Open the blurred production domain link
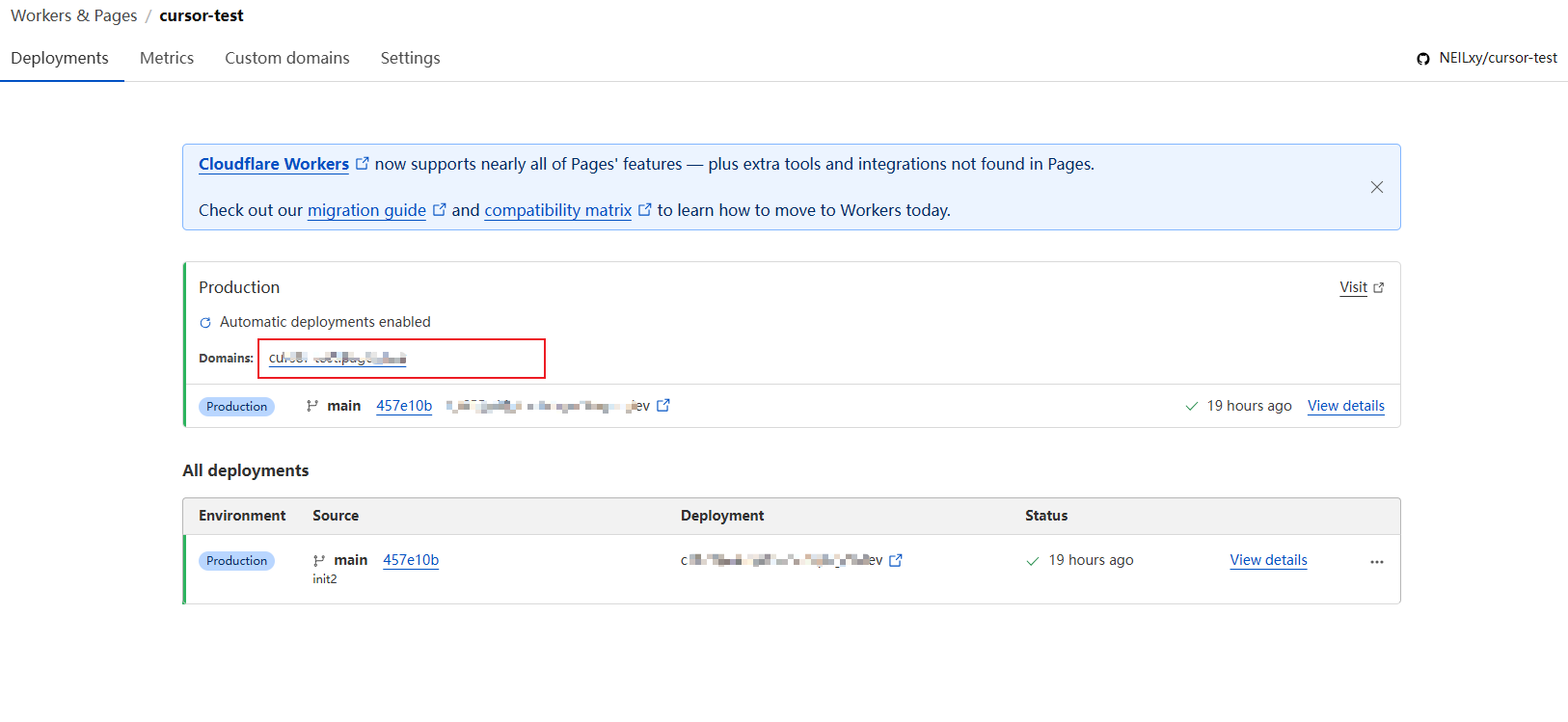The height and width of the screenshot is (722, 1568). (x=338, y=358)
